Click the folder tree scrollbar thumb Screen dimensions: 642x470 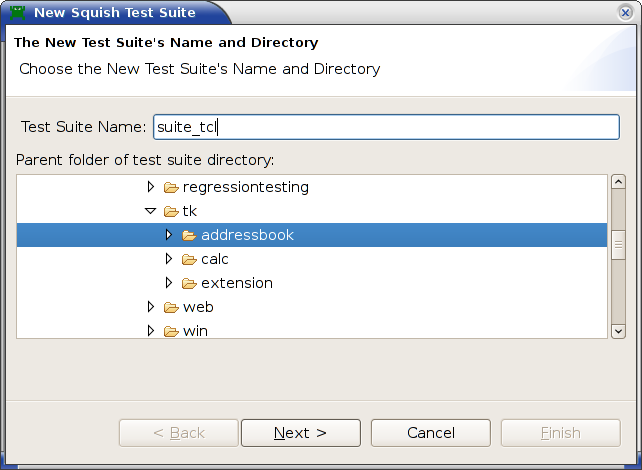click(x=618, y=245)
